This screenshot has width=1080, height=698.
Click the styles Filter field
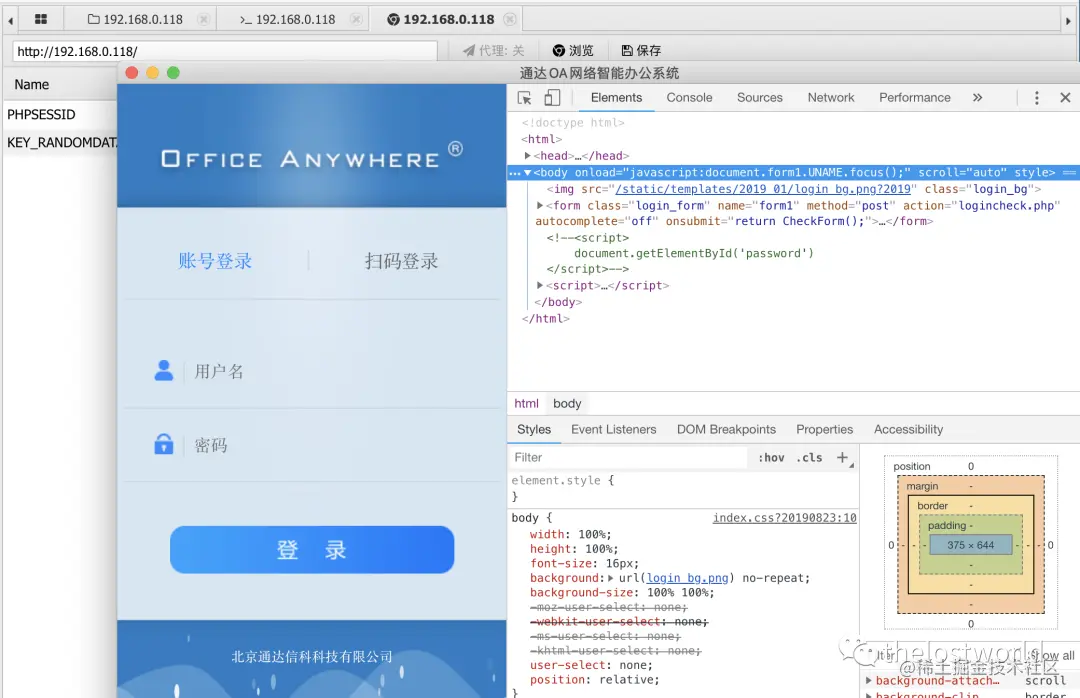[x=629, y=458]
